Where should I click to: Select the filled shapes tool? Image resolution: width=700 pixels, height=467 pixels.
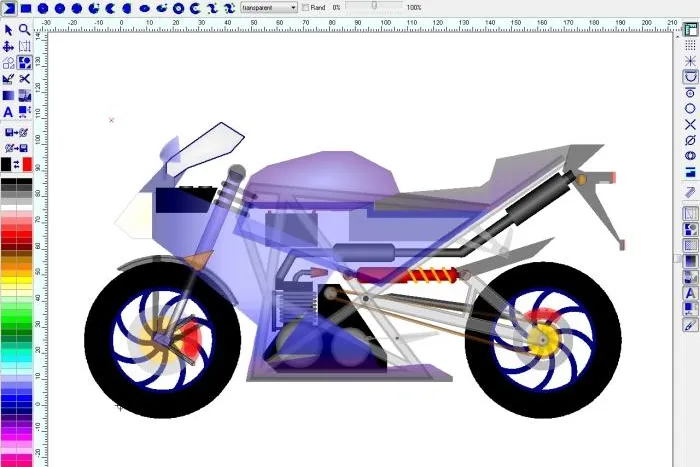tap(25, 63)
